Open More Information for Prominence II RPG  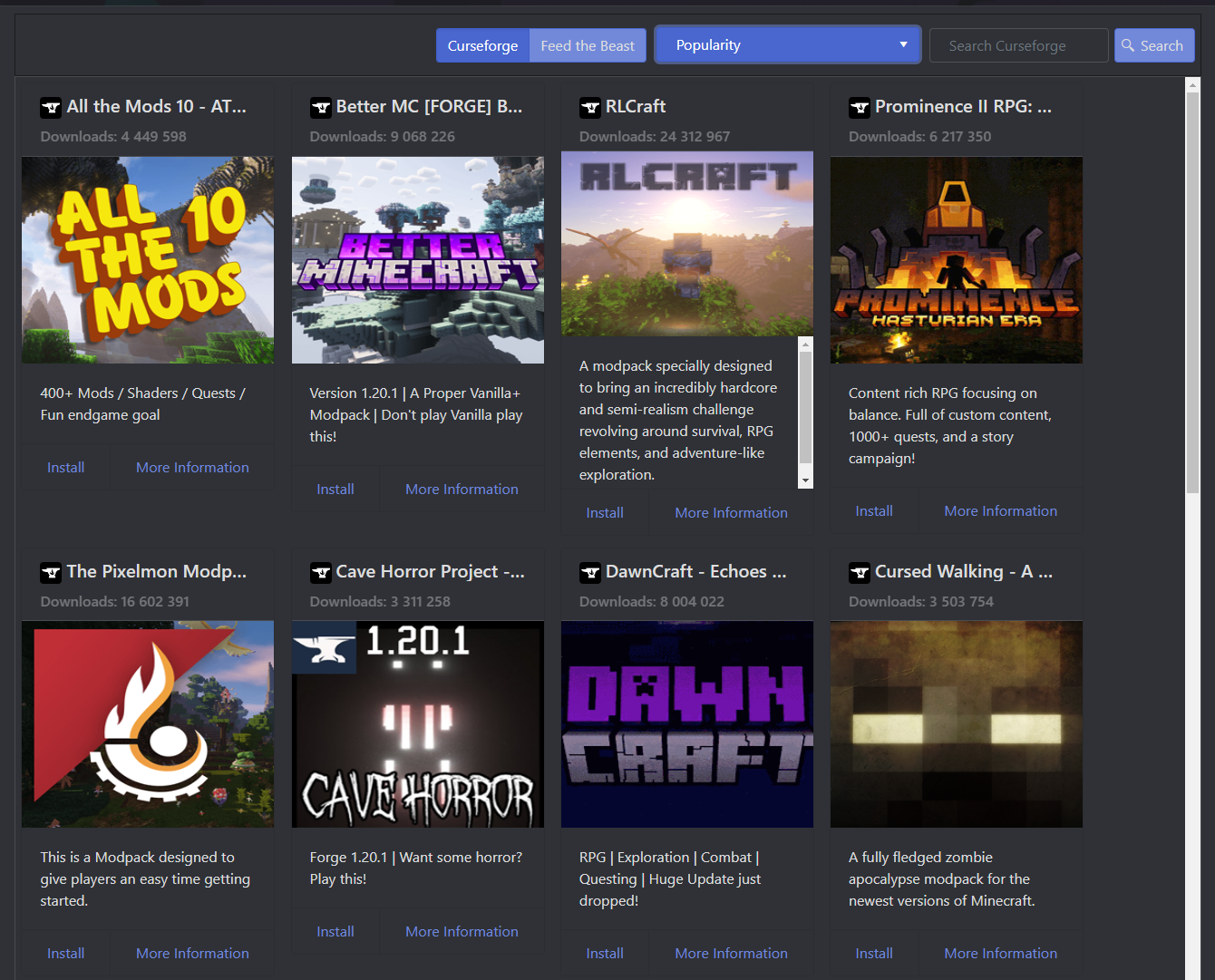[x=1001, y=511]
